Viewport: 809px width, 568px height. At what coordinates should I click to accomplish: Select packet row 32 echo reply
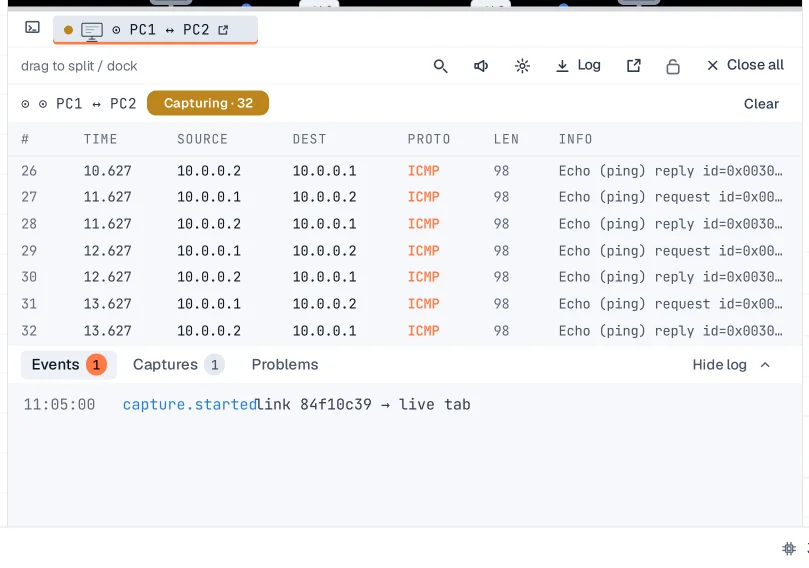(x=404, y=331)
